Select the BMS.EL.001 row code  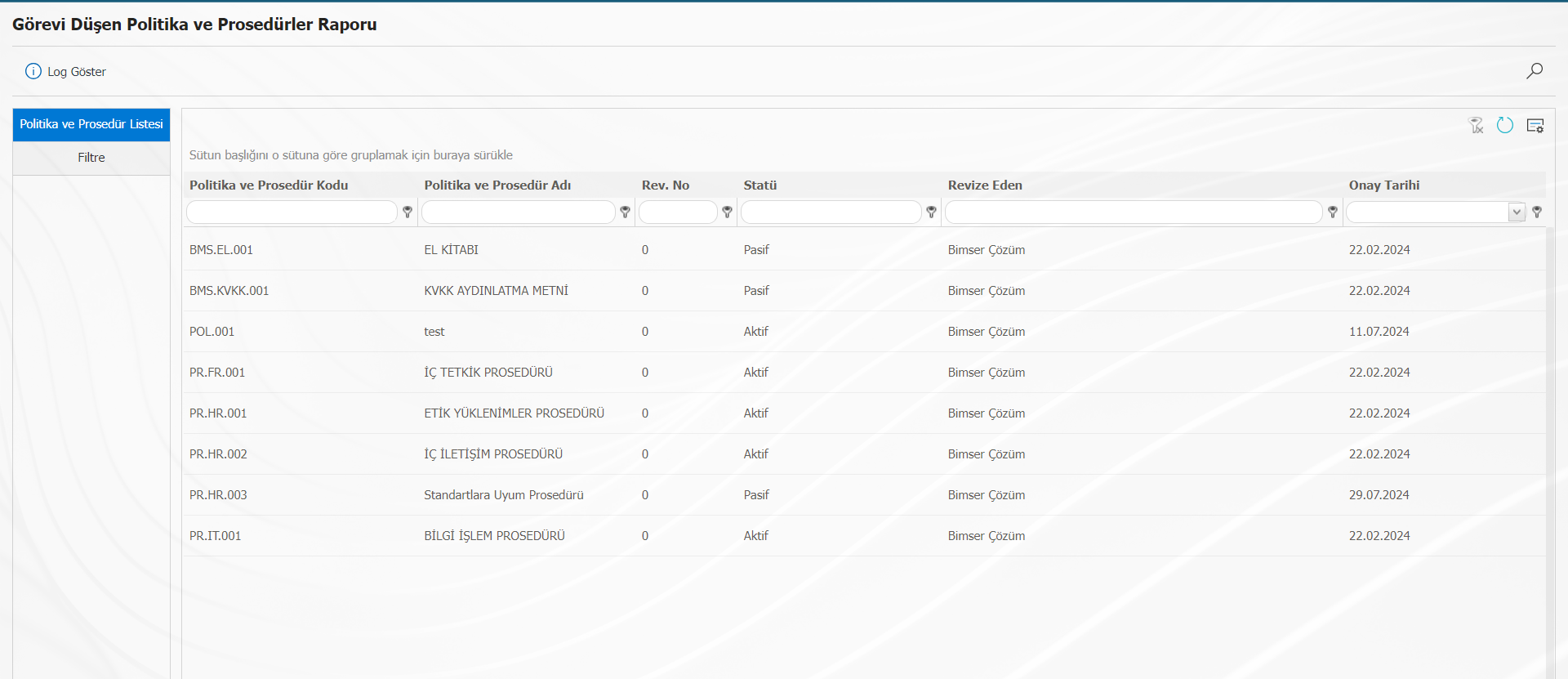(x=221, y=250)
